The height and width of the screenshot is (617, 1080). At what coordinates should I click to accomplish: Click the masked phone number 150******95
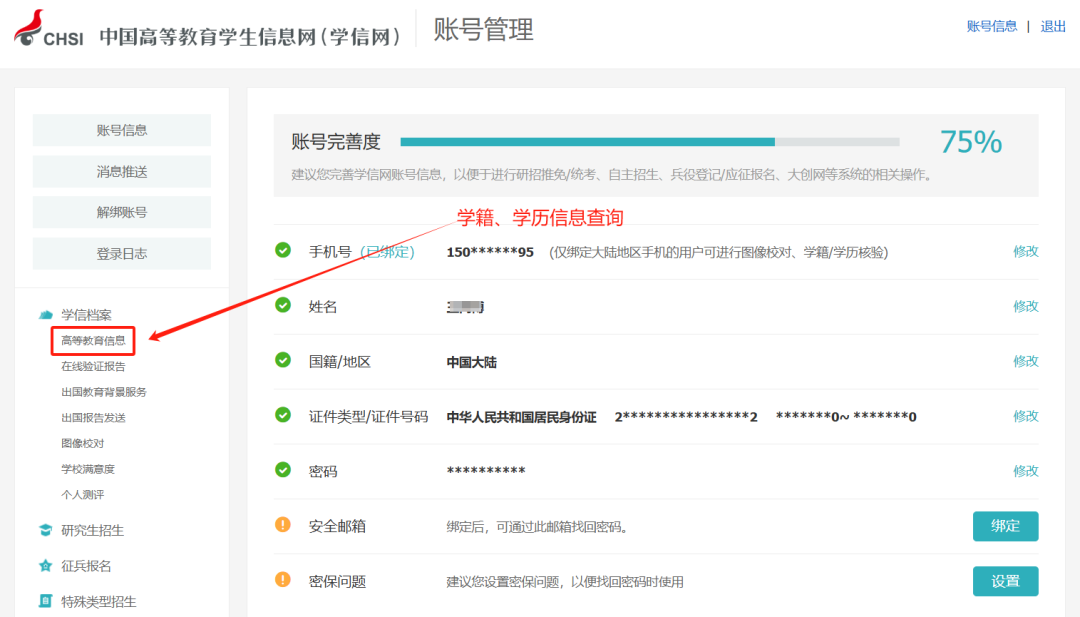tap(490, 252)
